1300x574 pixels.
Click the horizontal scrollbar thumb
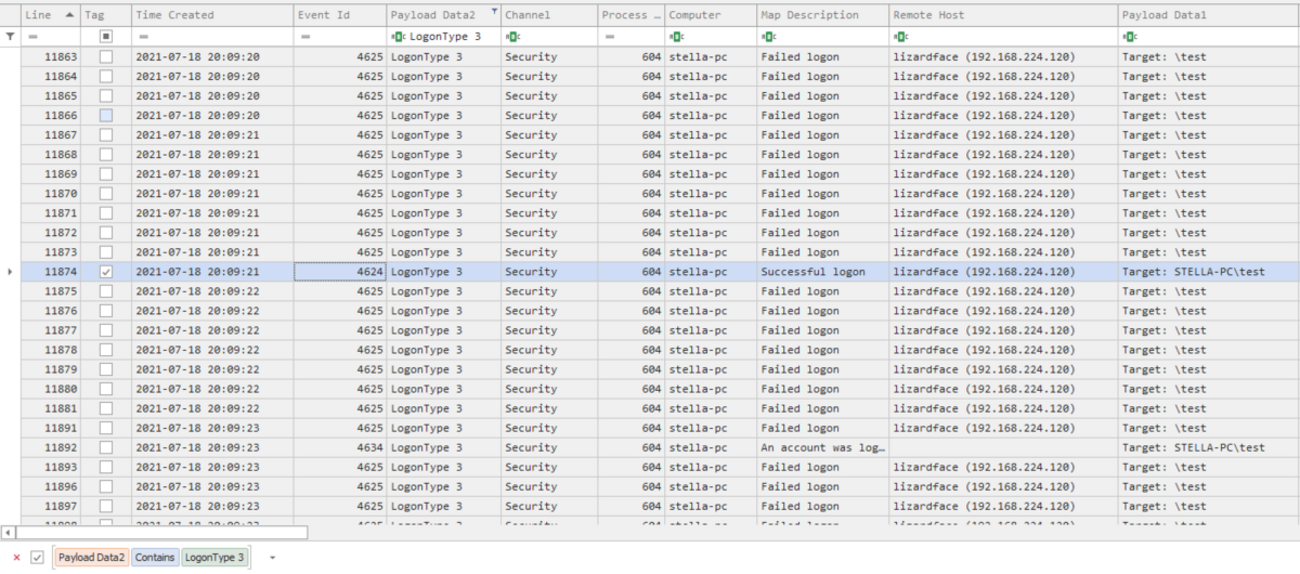point(161,533)
